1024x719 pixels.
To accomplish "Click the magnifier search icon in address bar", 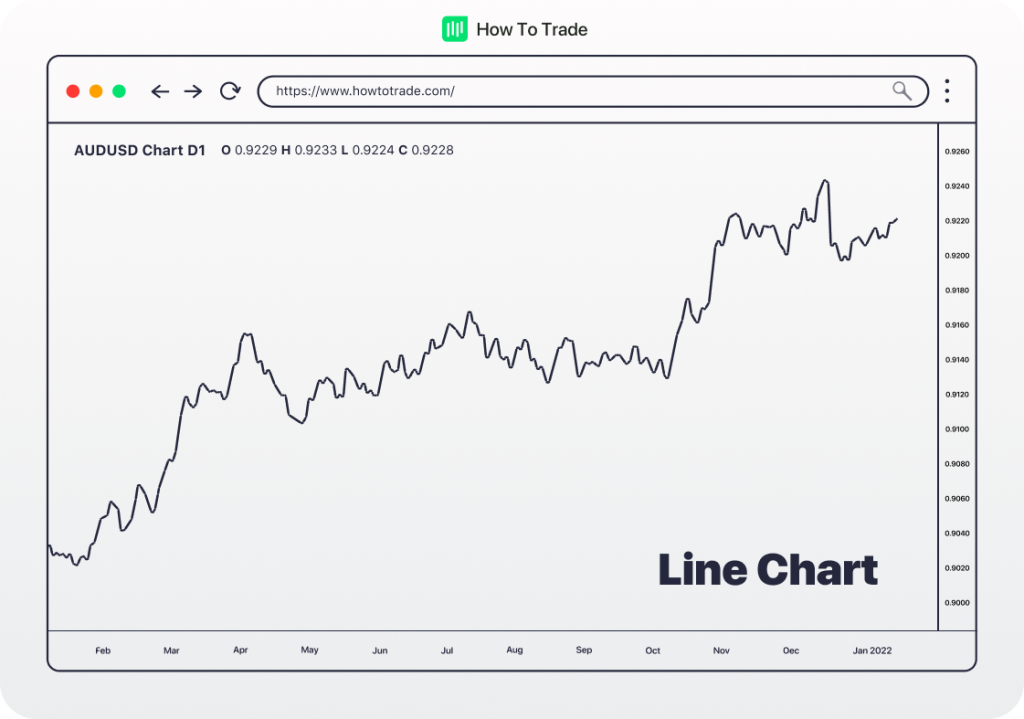I will tap(902, 92).
